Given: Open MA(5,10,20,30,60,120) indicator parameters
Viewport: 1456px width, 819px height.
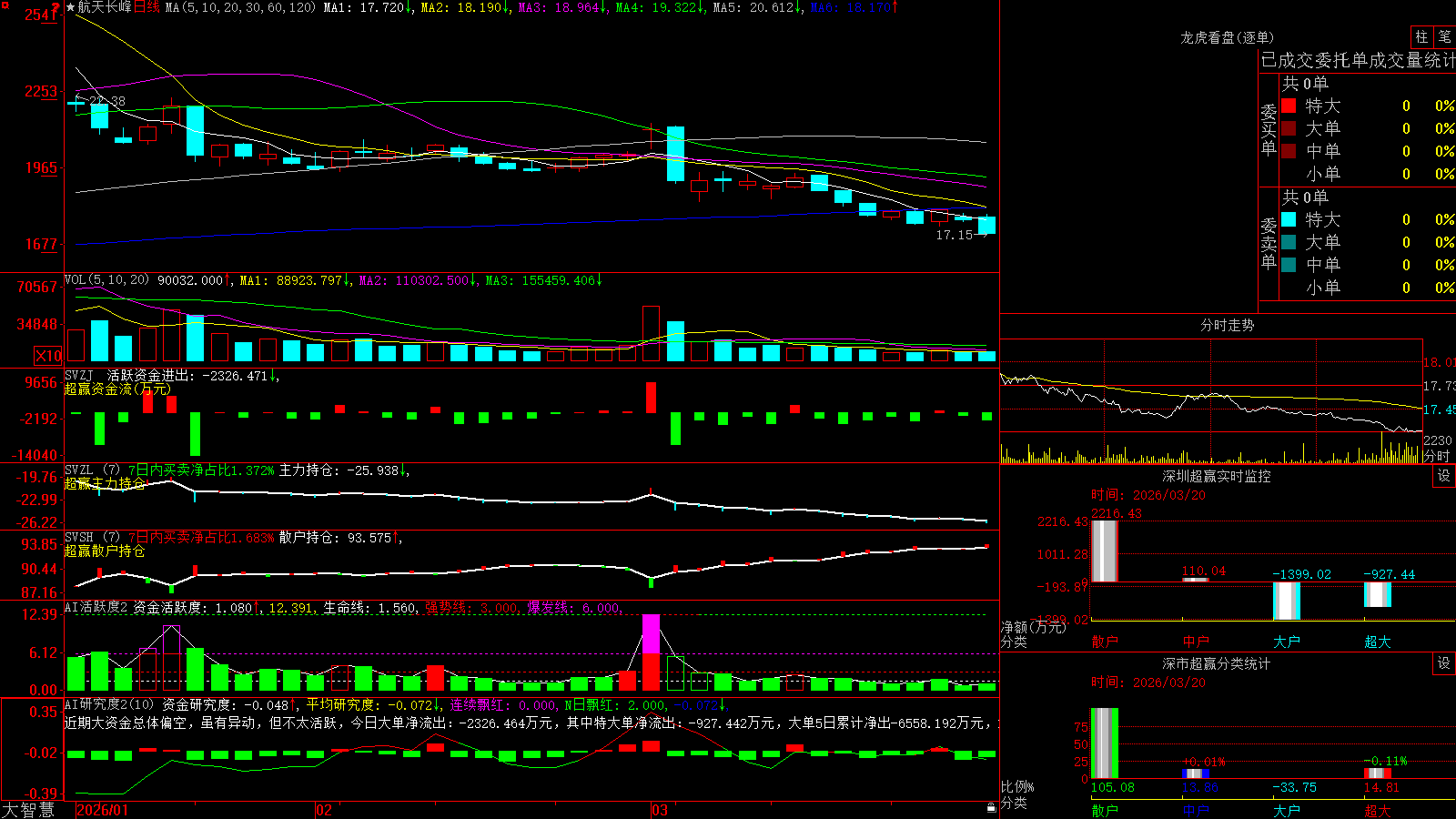Looking at the screenshot, I should [x=240, y=7].
